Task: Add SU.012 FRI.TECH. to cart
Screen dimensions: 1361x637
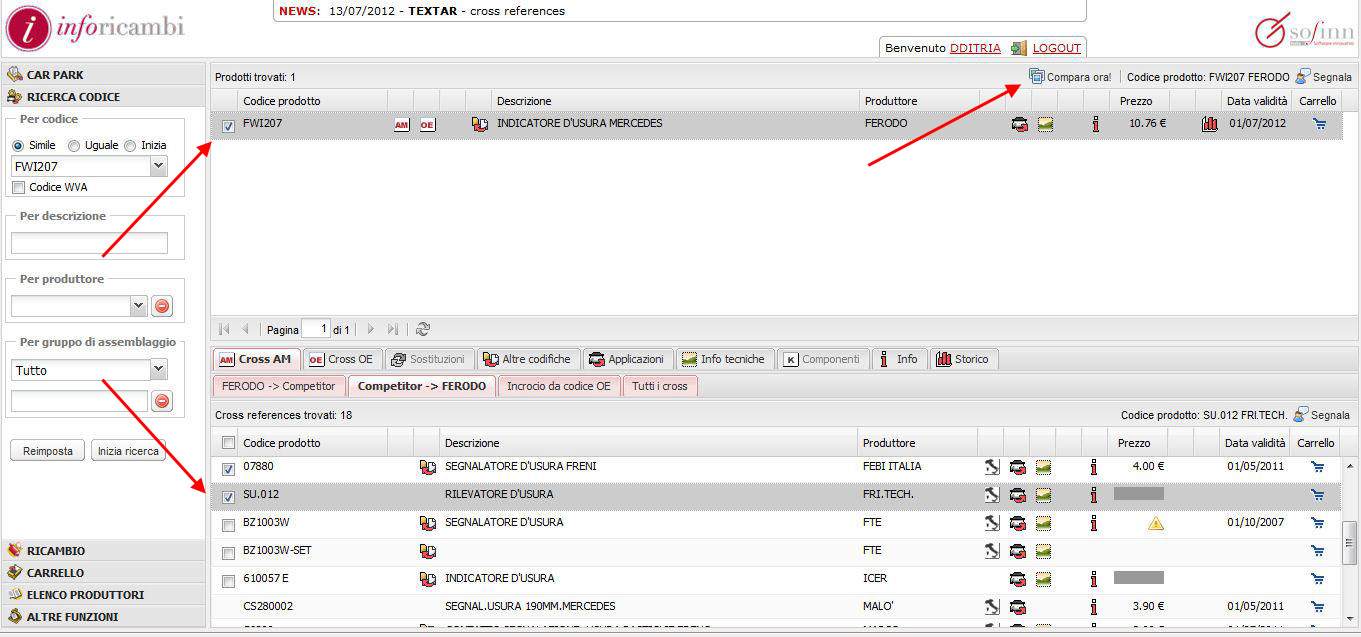Action: tap(1317, 495)
